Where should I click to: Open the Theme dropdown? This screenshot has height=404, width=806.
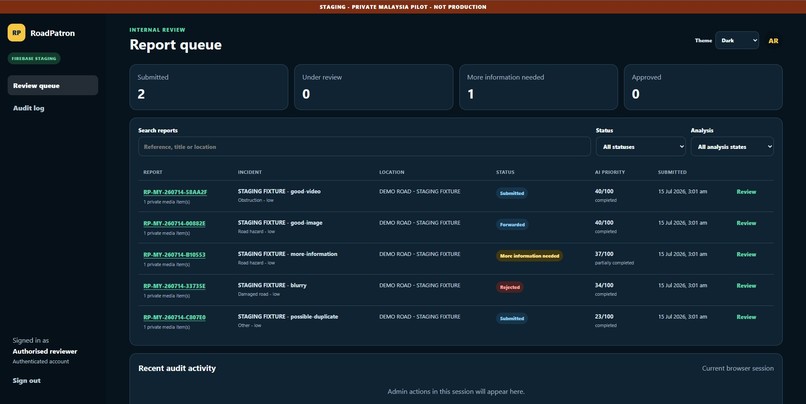point(737,41)
